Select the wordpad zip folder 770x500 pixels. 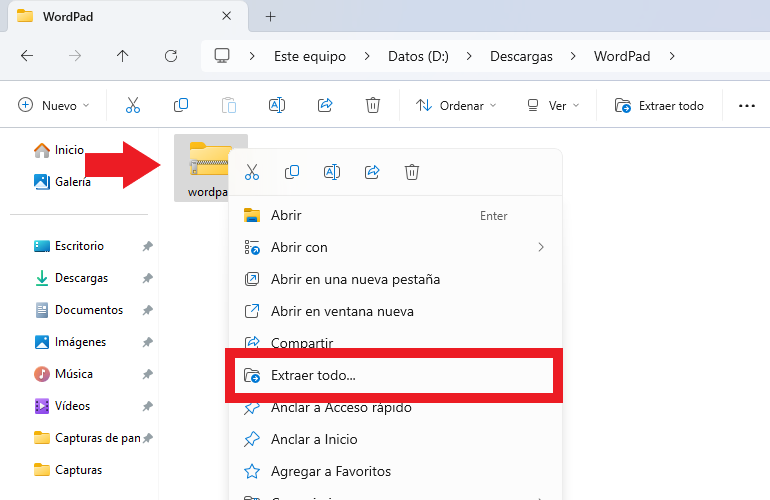[211, 168]
